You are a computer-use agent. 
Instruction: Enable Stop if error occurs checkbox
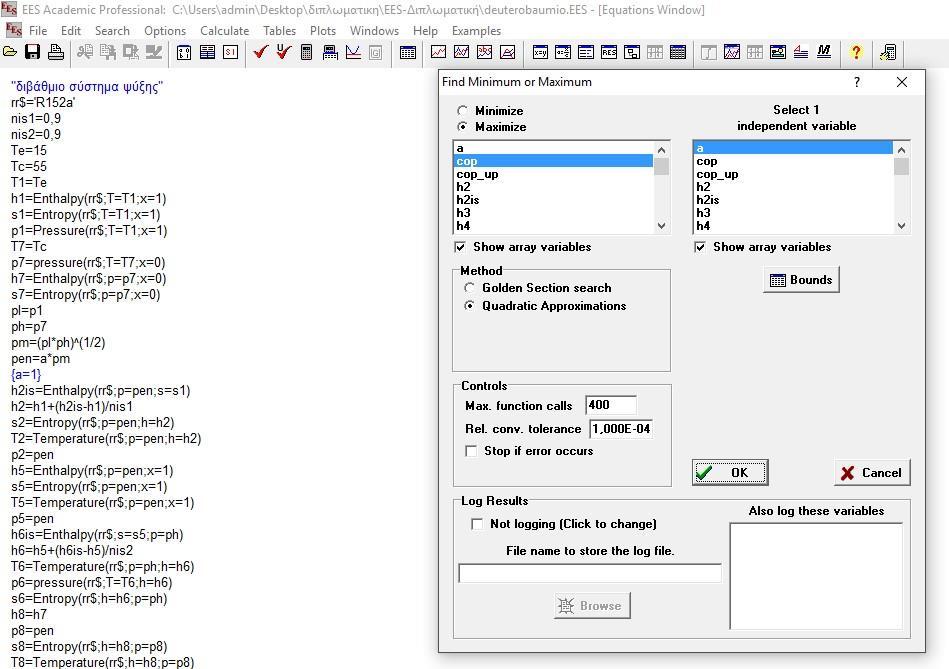coord(471,451)
